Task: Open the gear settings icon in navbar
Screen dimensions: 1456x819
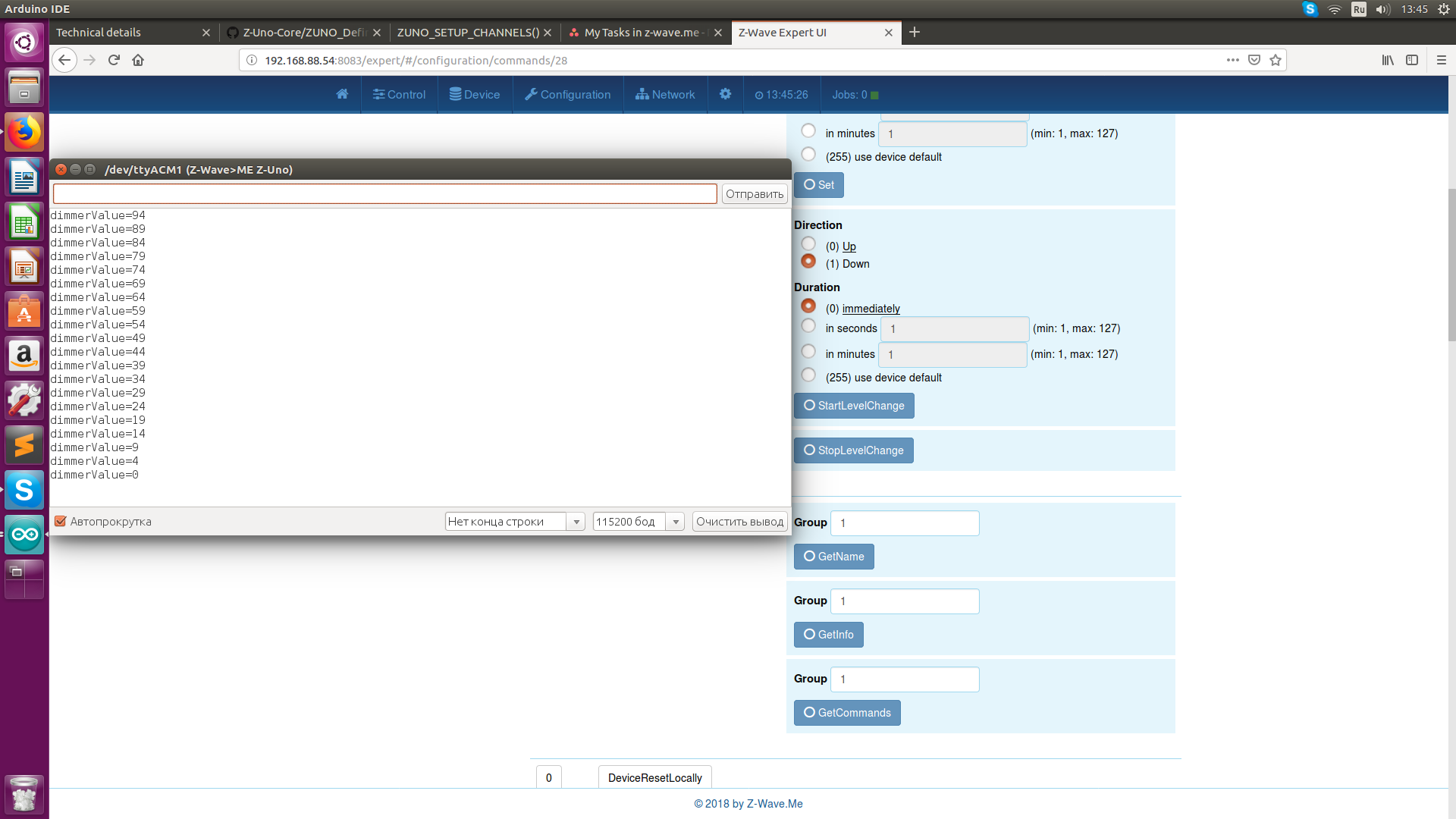Action: 725,94
